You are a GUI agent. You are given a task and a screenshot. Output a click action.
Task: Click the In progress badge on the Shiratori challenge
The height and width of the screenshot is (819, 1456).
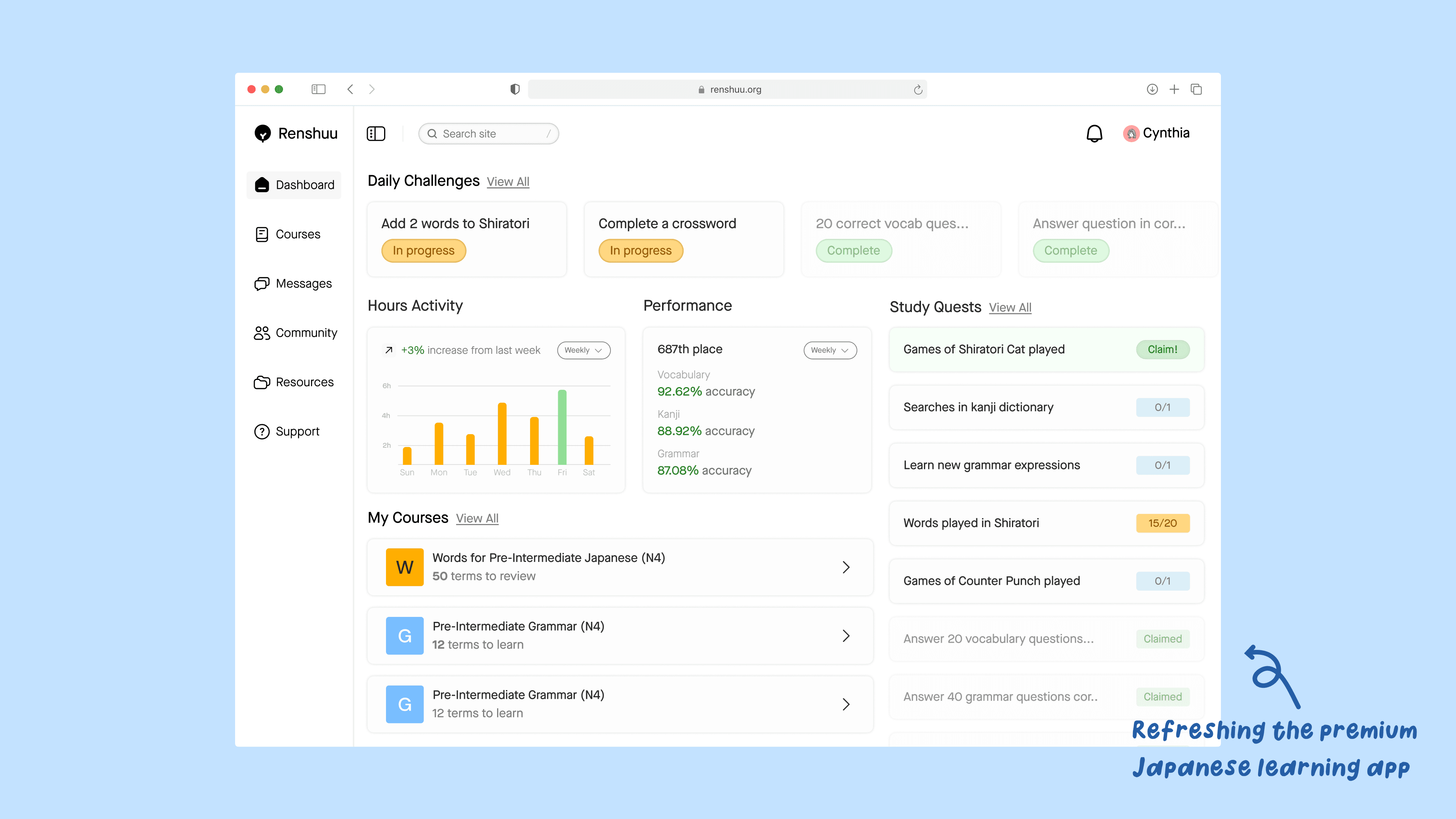point(424,250)
